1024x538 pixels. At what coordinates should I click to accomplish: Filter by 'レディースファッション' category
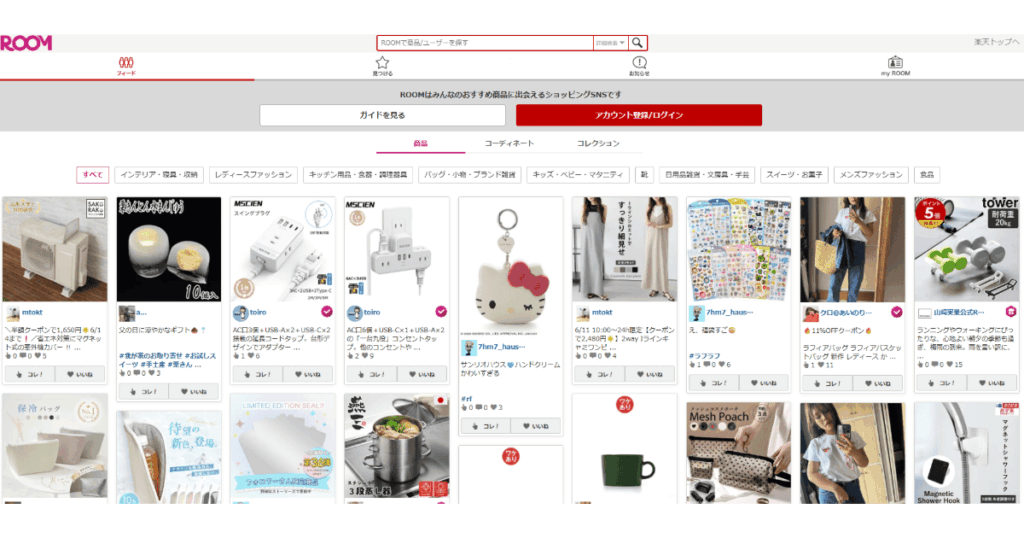(x=253, y=175)
